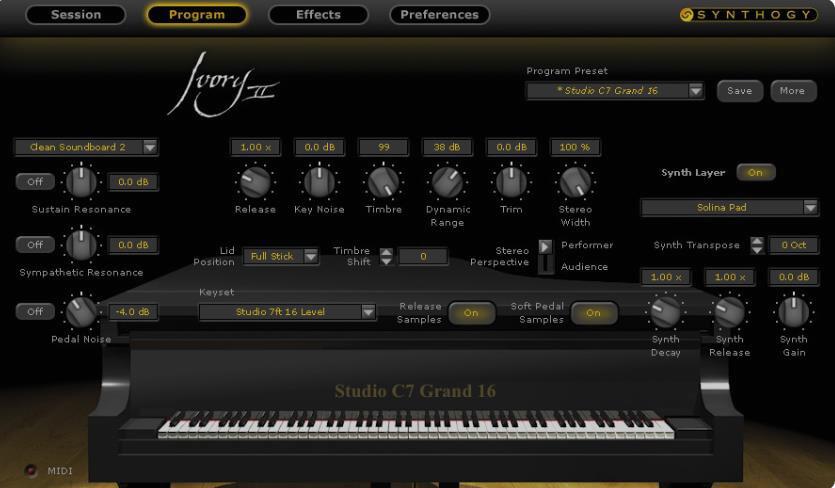Image resolution: width=835 pixels, height=488 pixels.
Task: Click the Sustain Resonance knob
Action: pyautogui.click(x=81, y=182)
